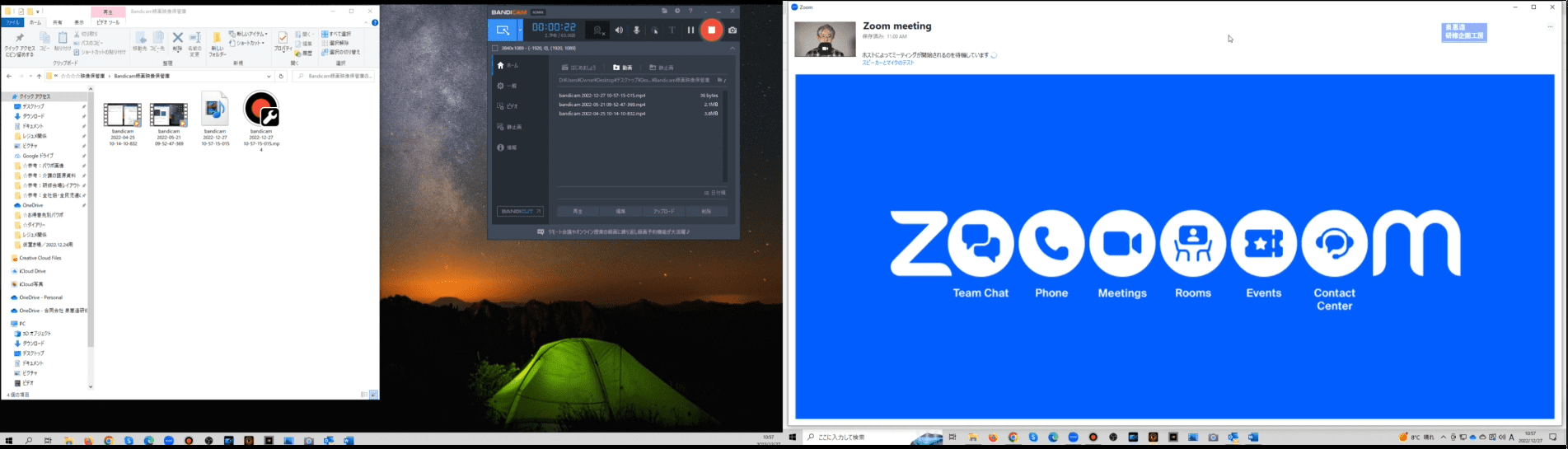
Task: Select bandicam 2022-05-21 09-52-47-369.mp4 in Bandicam list
Action: coord(639,105)
